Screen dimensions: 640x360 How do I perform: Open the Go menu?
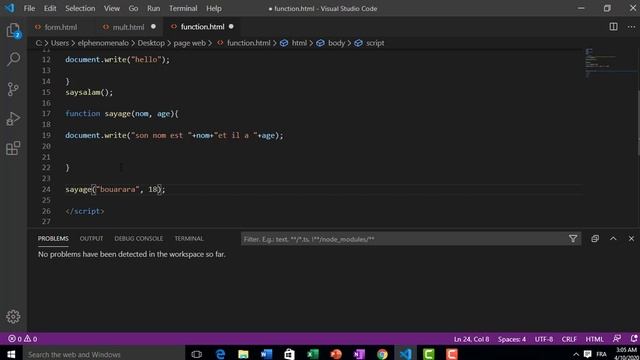(133, 8)
